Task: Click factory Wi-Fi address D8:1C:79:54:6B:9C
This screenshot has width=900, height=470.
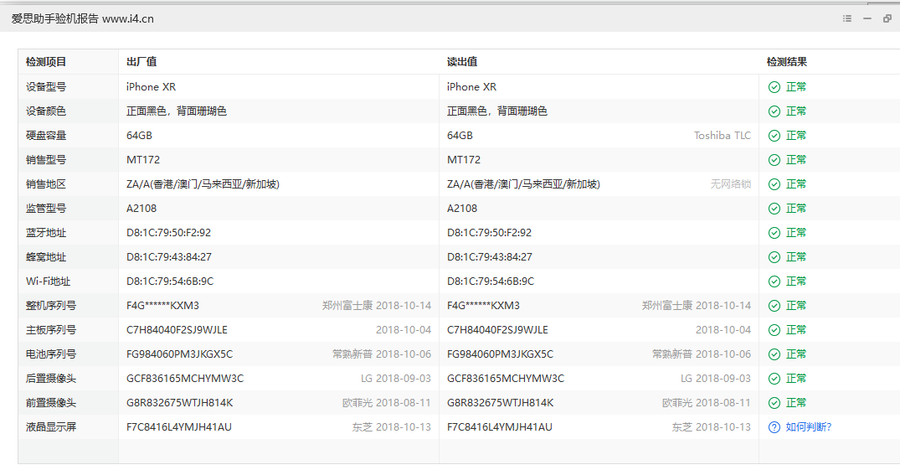Action: [170, 281]
